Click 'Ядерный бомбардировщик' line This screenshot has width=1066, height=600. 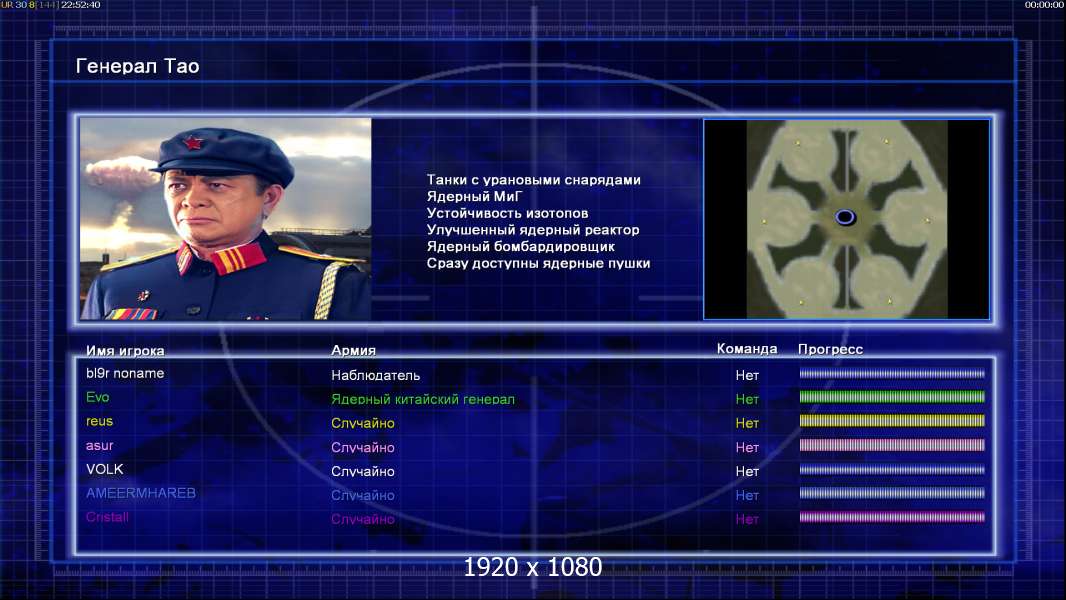[521, 247]
